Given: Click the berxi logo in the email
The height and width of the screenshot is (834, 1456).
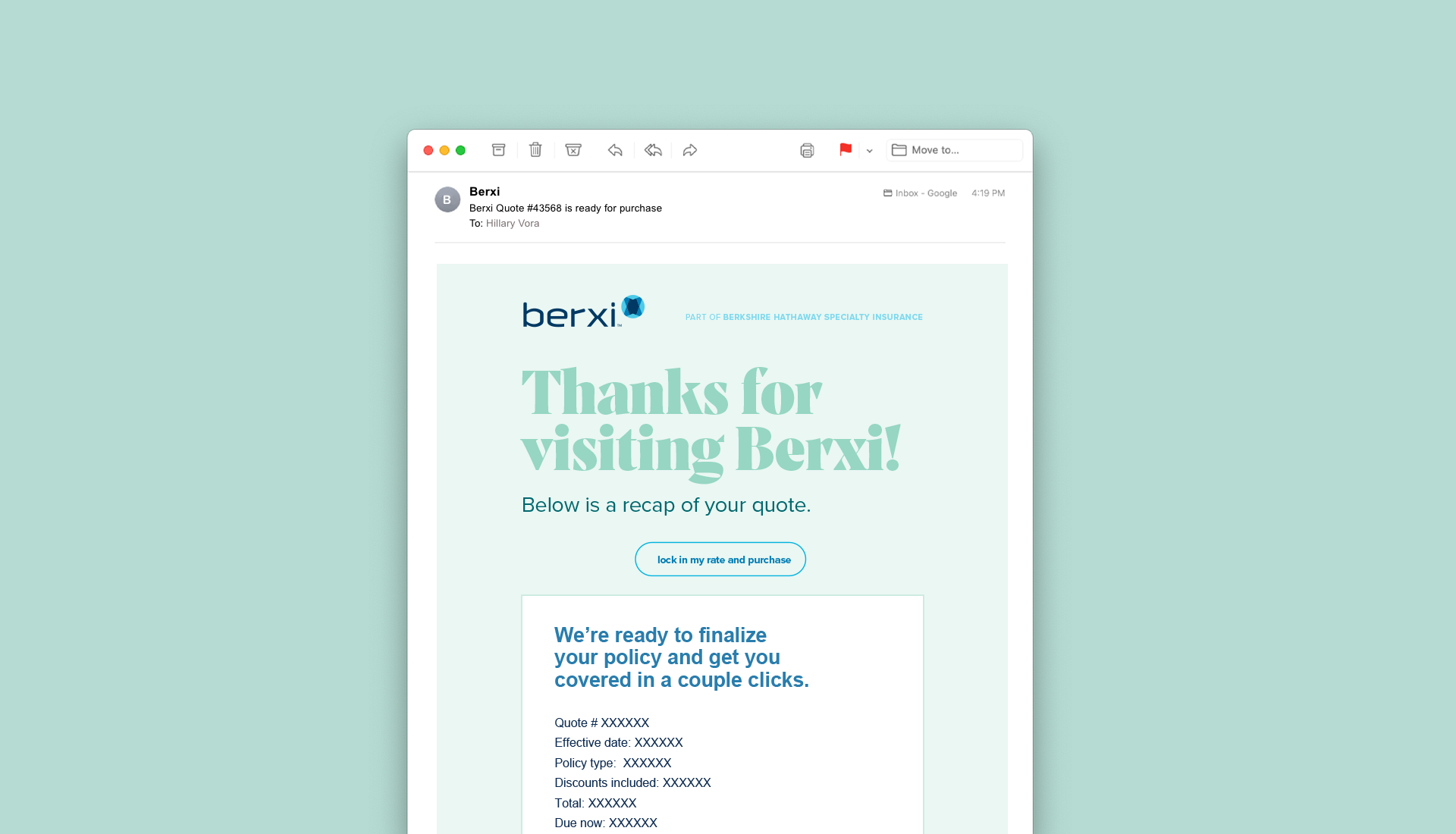Looking at the screenshot, I should 583,312.
